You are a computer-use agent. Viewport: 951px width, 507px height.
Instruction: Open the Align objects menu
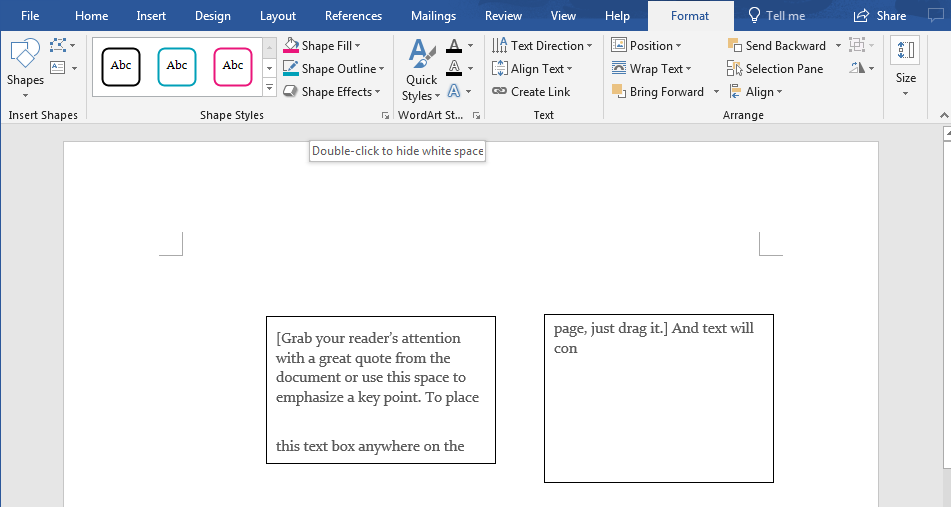756,92
